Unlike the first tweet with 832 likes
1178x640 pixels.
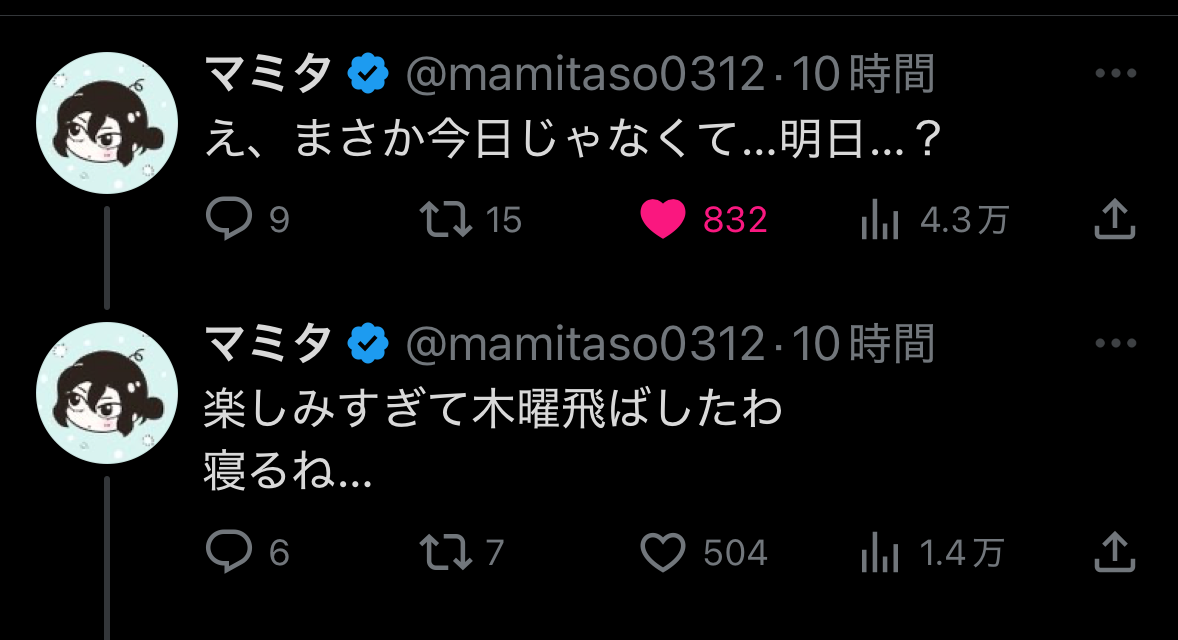(662, 220)
